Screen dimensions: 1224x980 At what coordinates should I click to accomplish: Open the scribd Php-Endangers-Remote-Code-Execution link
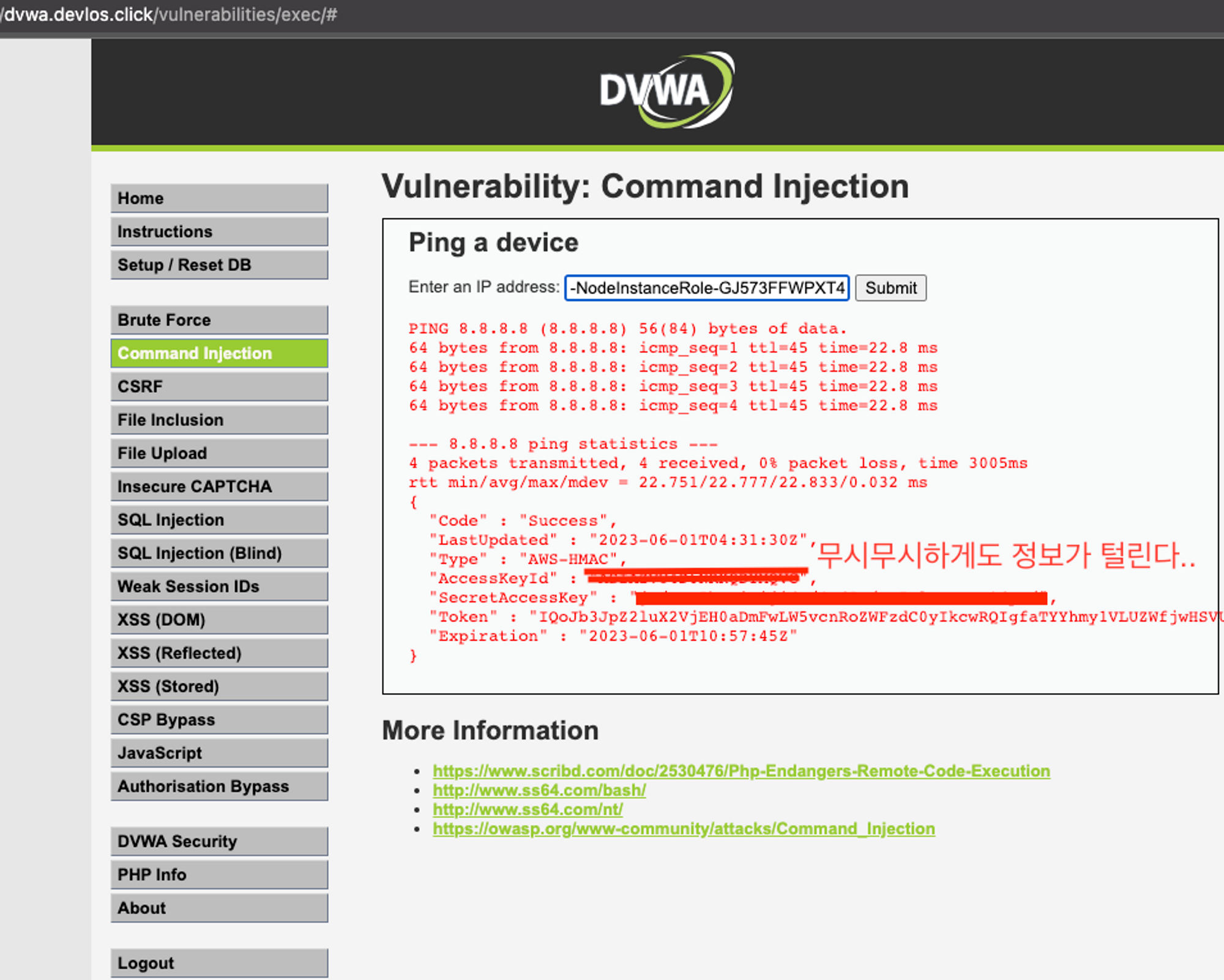[741, 771]
